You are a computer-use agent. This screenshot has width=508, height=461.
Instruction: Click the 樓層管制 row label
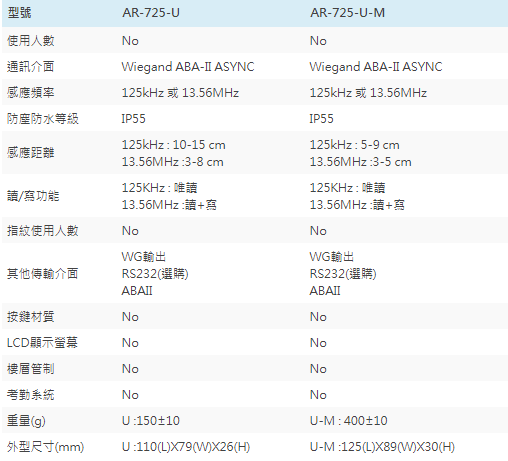[31, 369]
